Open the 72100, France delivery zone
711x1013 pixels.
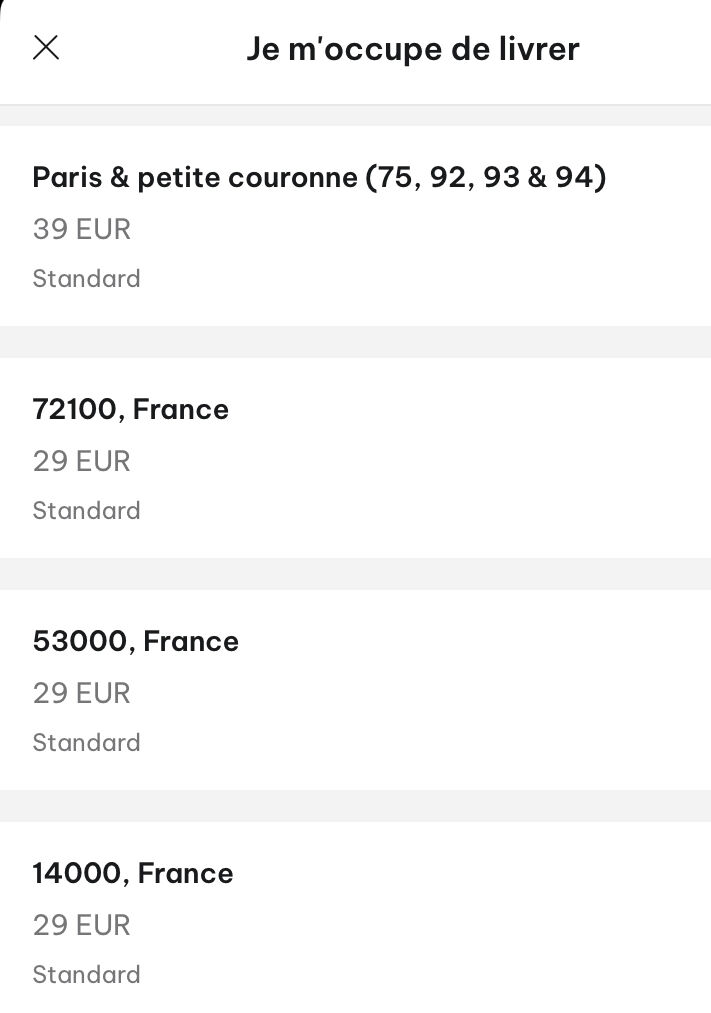point(355,458)
